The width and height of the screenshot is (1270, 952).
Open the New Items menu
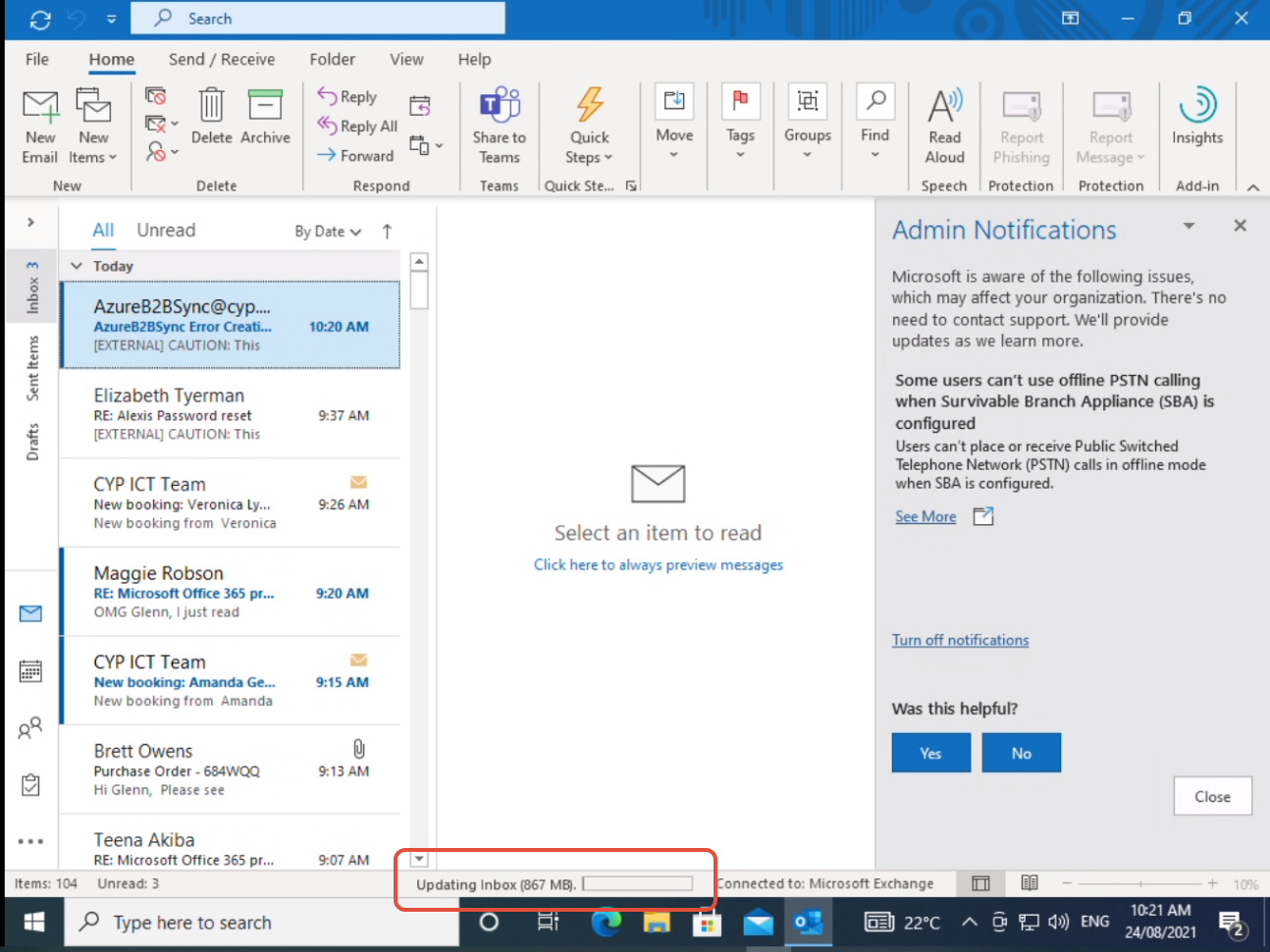pos(93,126)
